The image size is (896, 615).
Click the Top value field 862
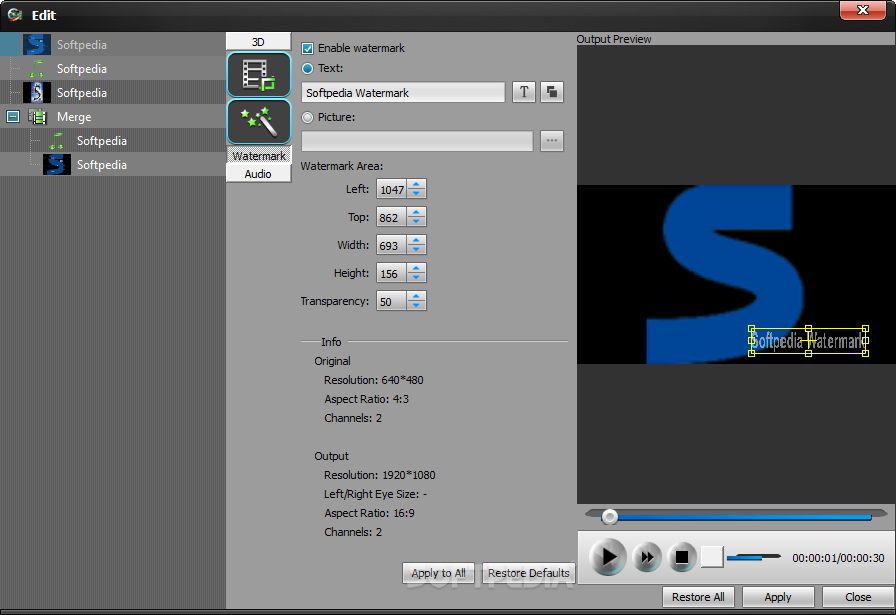click(391, 217)
